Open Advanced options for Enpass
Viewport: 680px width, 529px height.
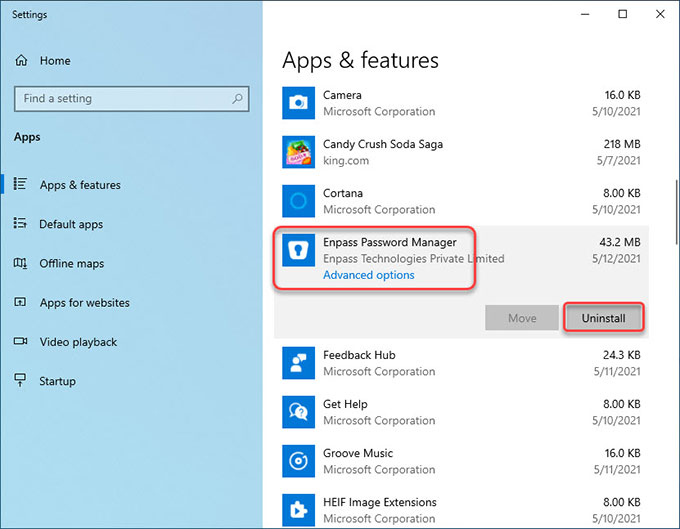[369, 275]
